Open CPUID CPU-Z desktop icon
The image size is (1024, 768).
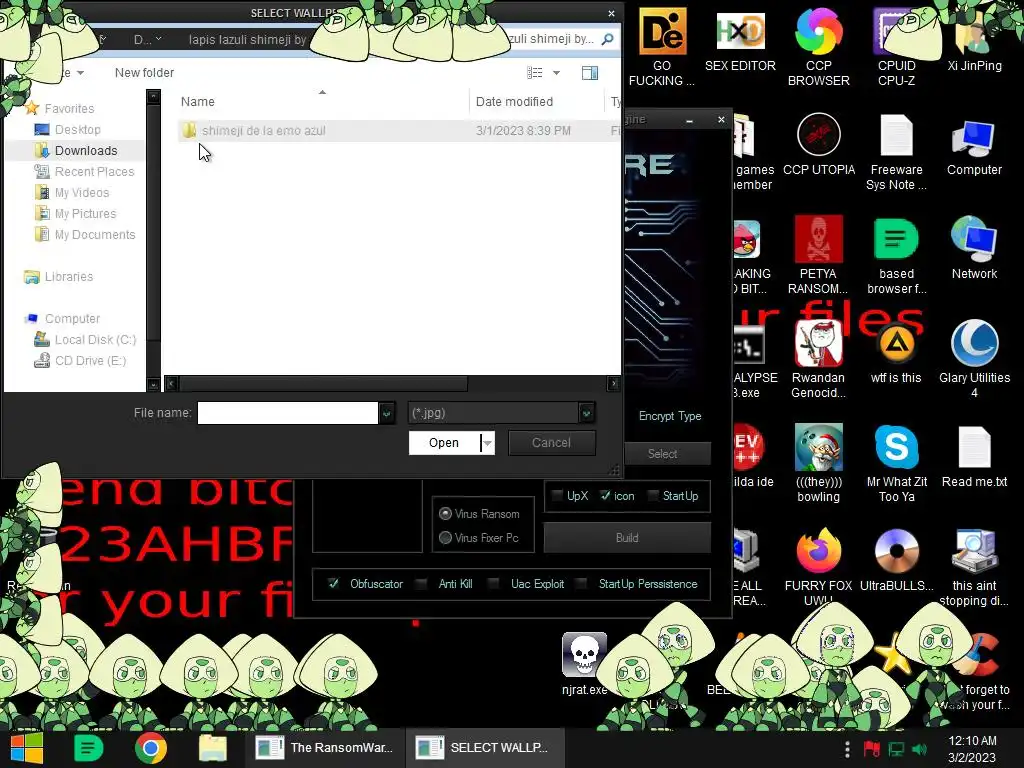pyautogui.click(x=896, y=47)
